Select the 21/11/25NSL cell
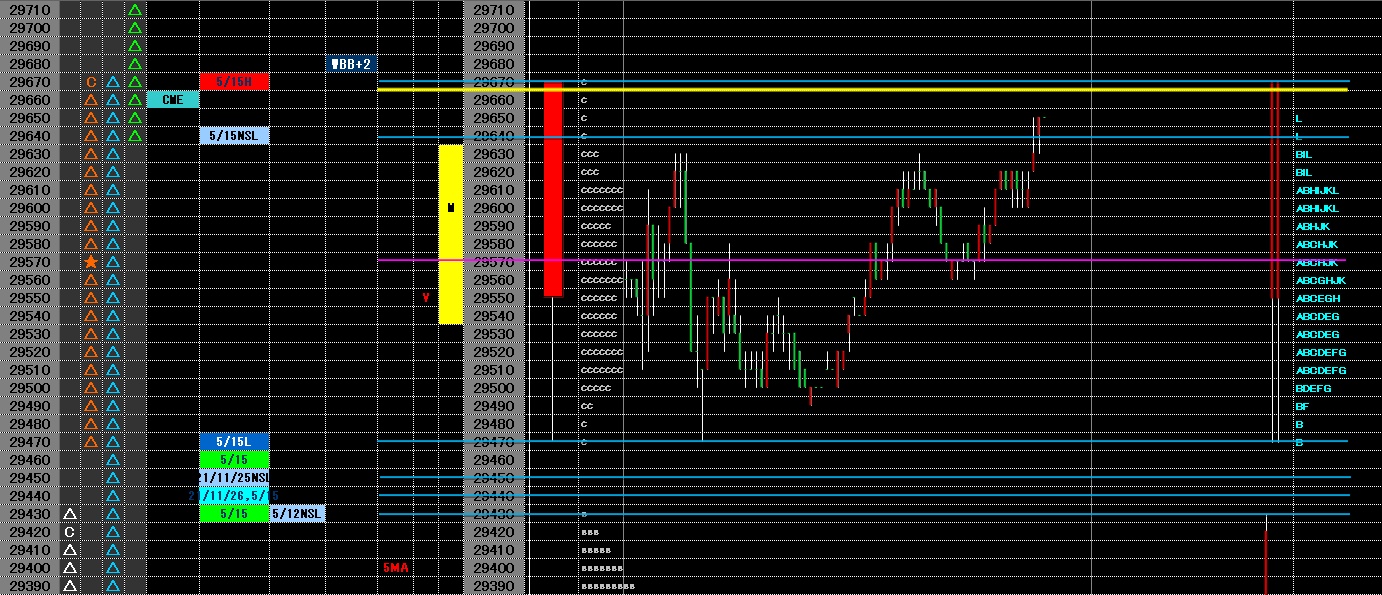This screenshot has width=1382, height=595. [234, 478]
